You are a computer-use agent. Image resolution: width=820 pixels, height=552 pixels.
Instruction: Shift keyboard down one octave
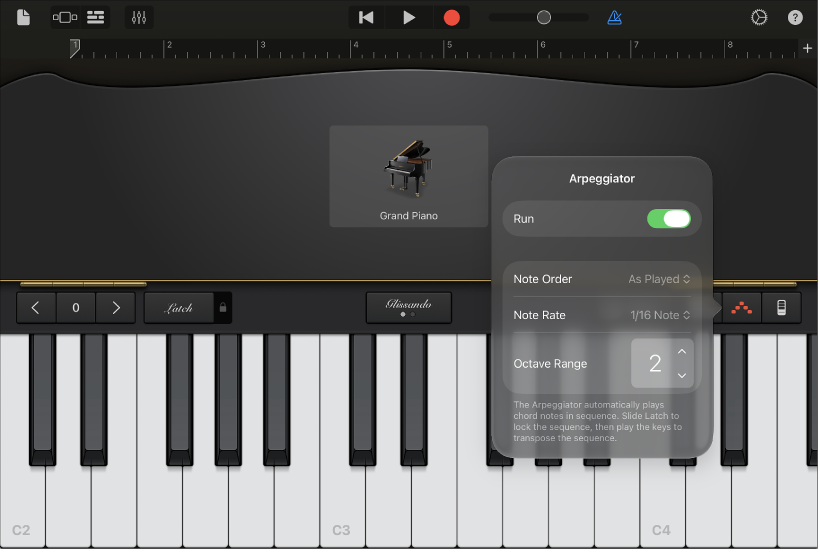pos(36,308)
